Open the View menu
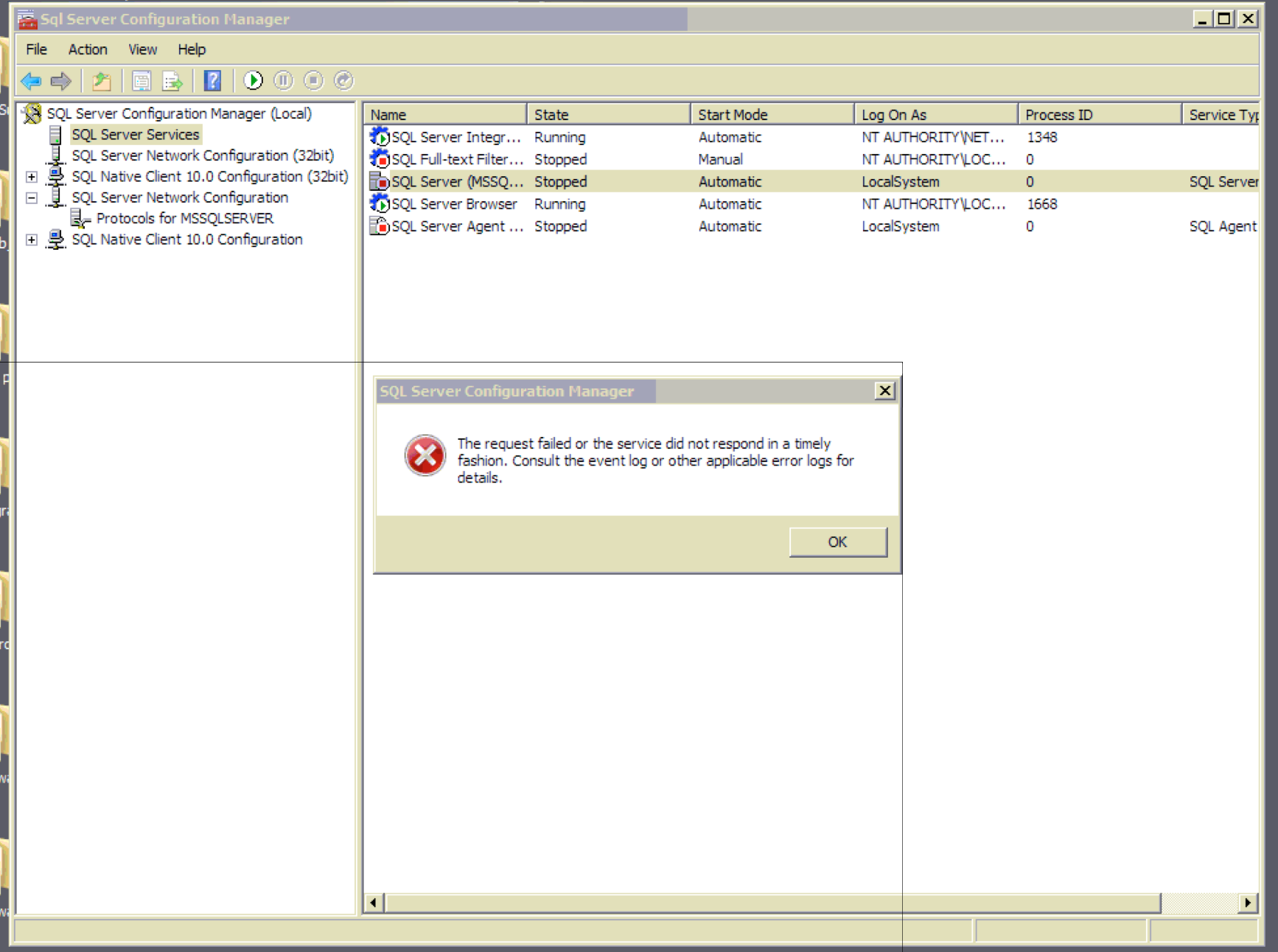Image resolution: width=1278 pixels, height=952 pixels. 143,49
